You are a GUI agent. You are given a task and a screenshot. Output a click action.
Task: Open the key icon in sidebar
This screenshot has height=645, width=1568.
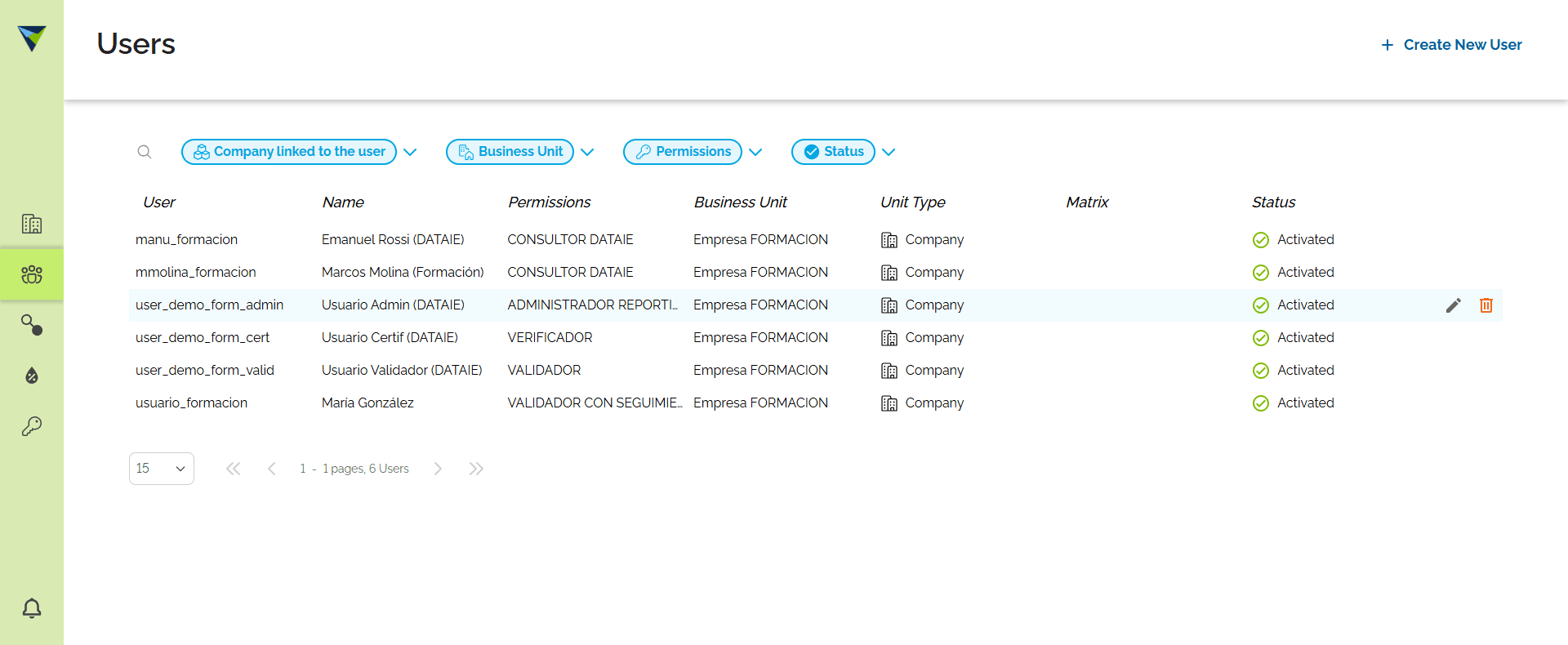coord(32,426)
